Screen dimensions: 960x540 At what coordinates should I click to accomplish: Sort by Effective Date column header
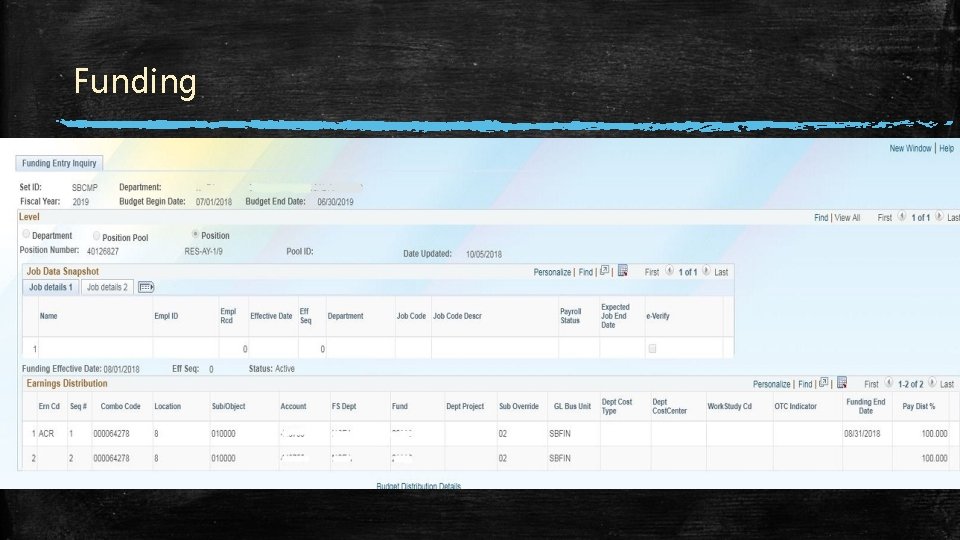click(x=271, y=317)
